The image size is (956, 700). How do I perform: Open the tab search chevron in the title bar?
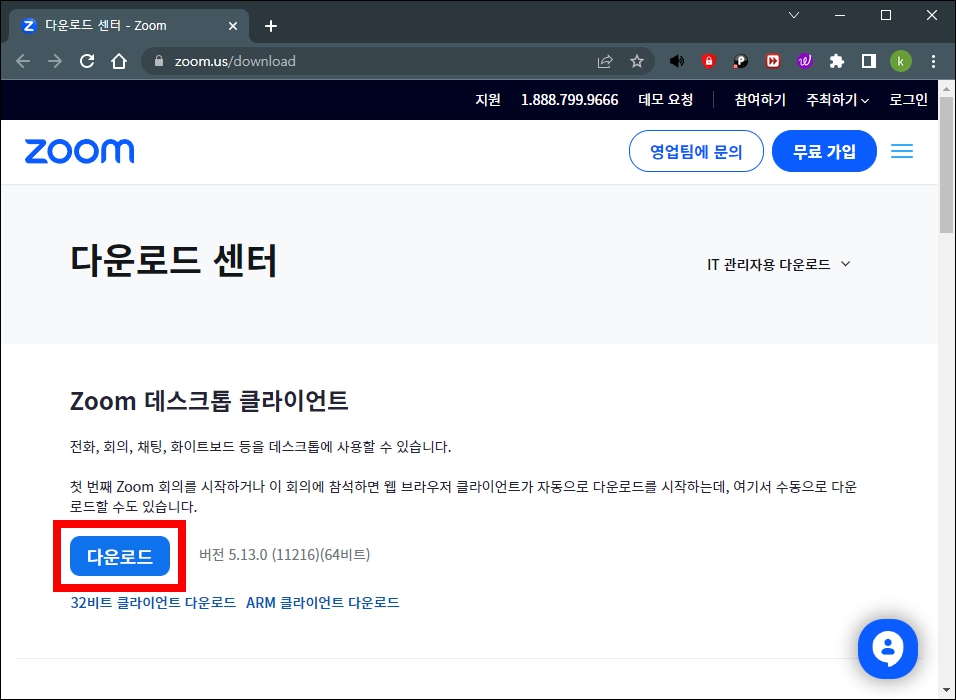pos(794,15)
